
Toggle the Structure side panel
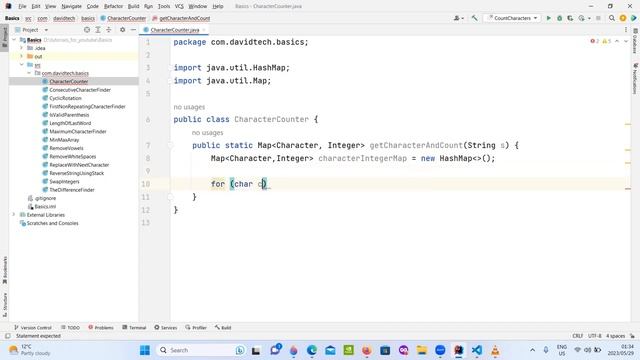(x=5, y=304)
